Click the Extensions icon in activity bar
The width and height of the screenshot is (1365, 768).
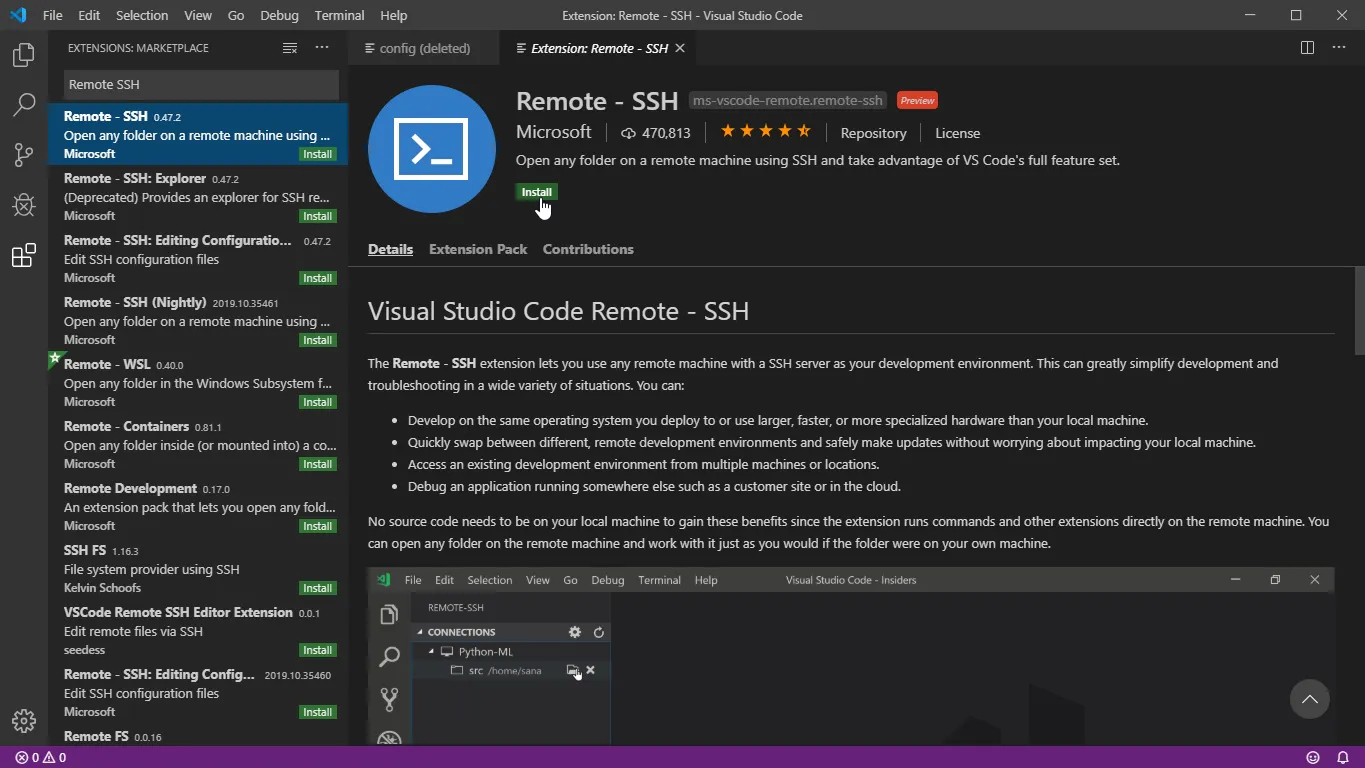click(x=24, y=256)
